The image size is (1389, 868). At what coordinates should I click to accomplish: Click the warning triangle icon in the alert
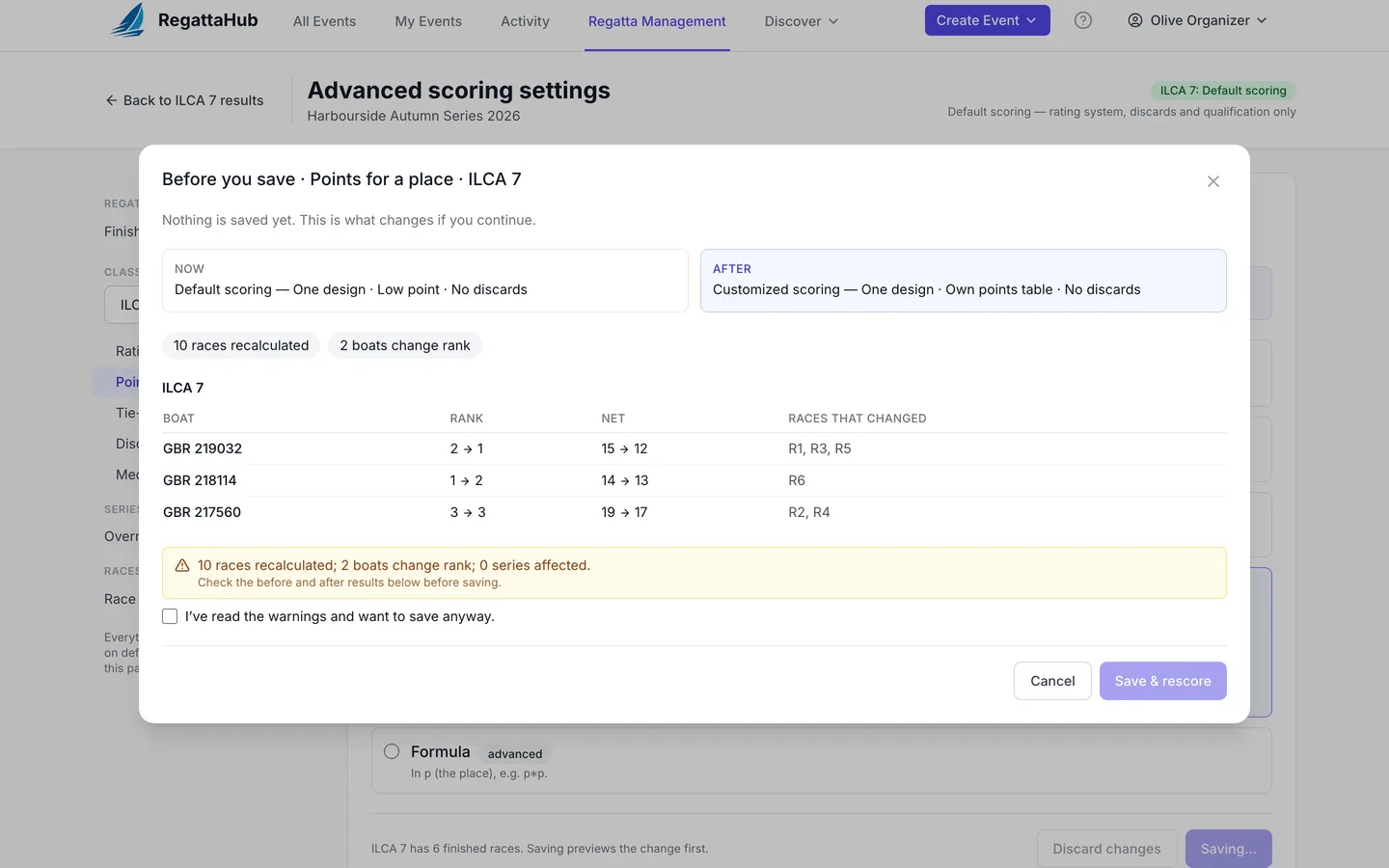(182, 565)
